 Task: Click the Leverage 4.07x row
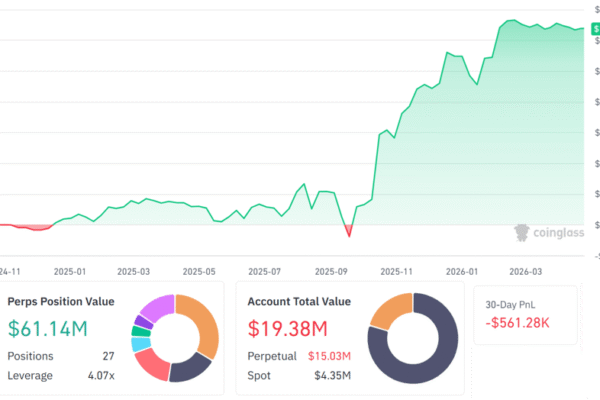click(x=61, y=376)
